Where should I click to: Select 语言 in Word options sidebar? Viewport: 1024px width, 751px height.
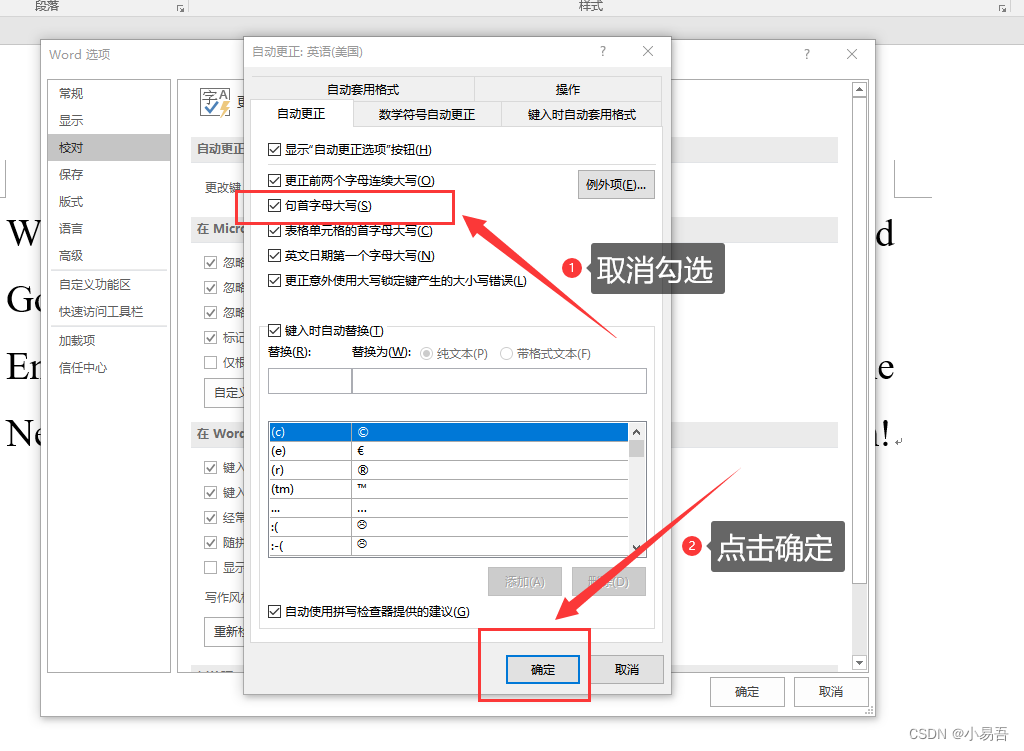point(108,229)
